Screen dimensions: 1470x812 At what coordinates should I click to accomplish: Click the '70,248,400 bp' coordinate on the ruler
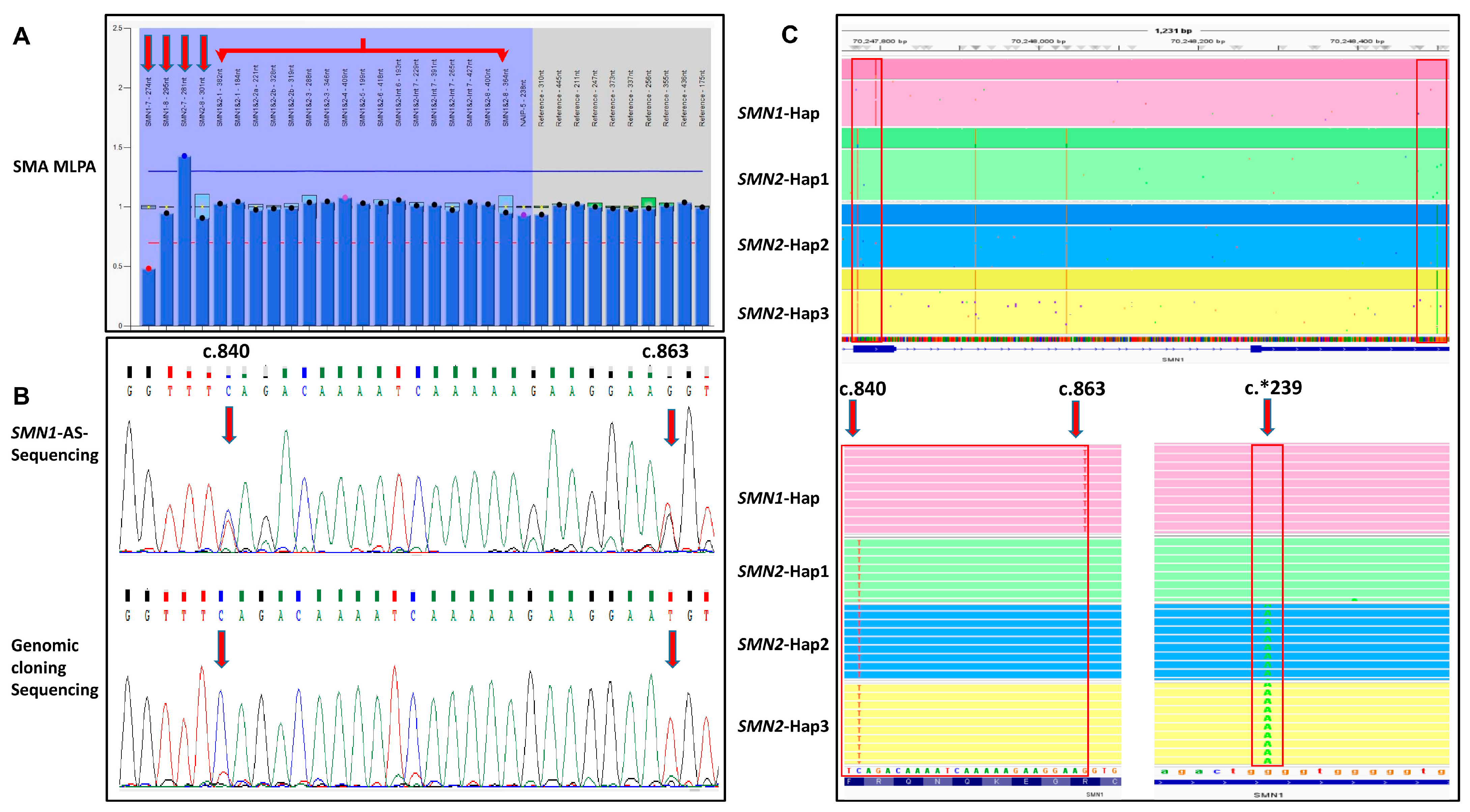click(x=1357, y=41)
